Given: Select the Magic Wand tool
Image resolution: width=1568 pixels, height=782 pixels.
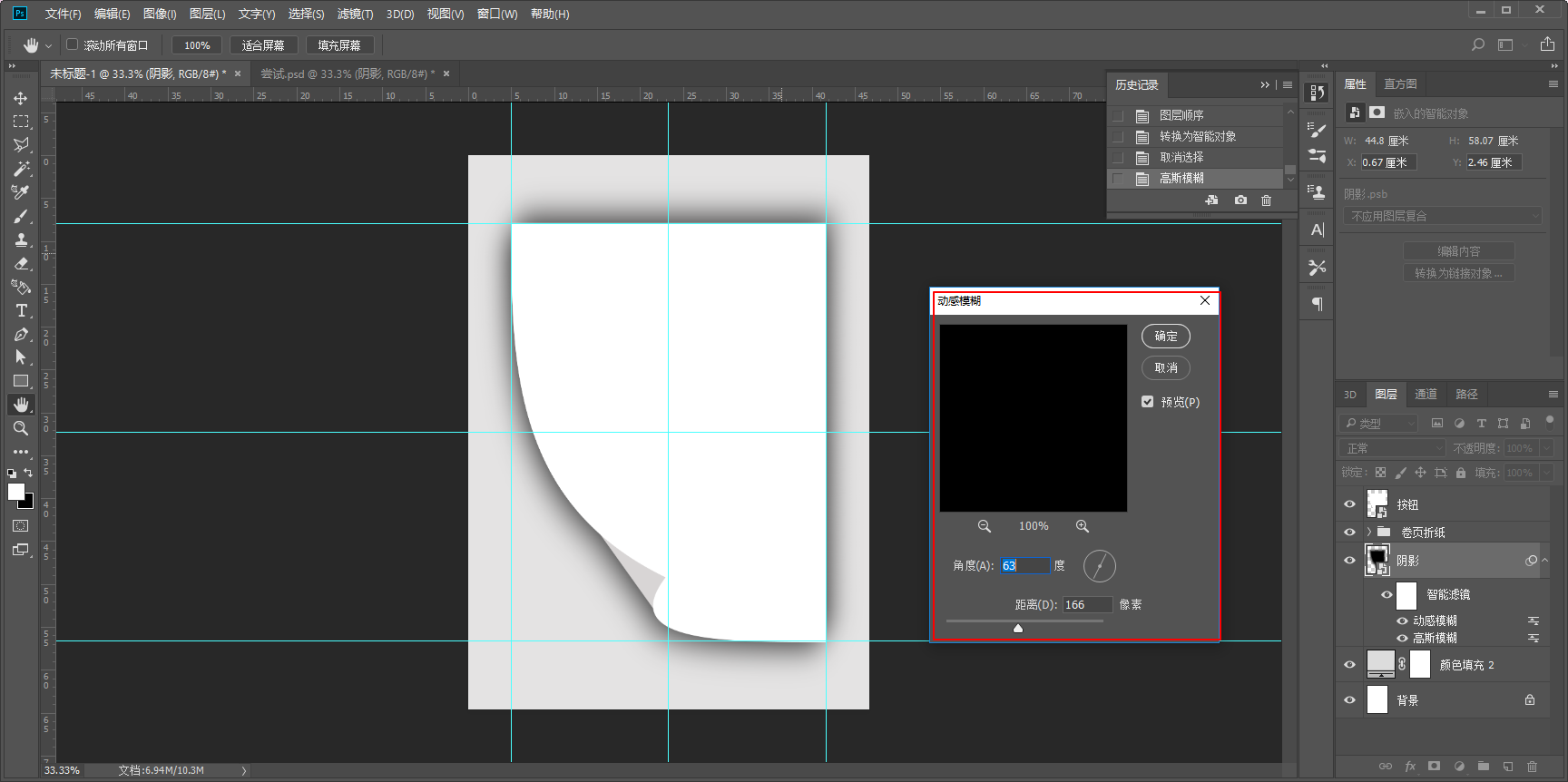Looking at the screenshot, I should pyautogui.click(x=21, y=169).
